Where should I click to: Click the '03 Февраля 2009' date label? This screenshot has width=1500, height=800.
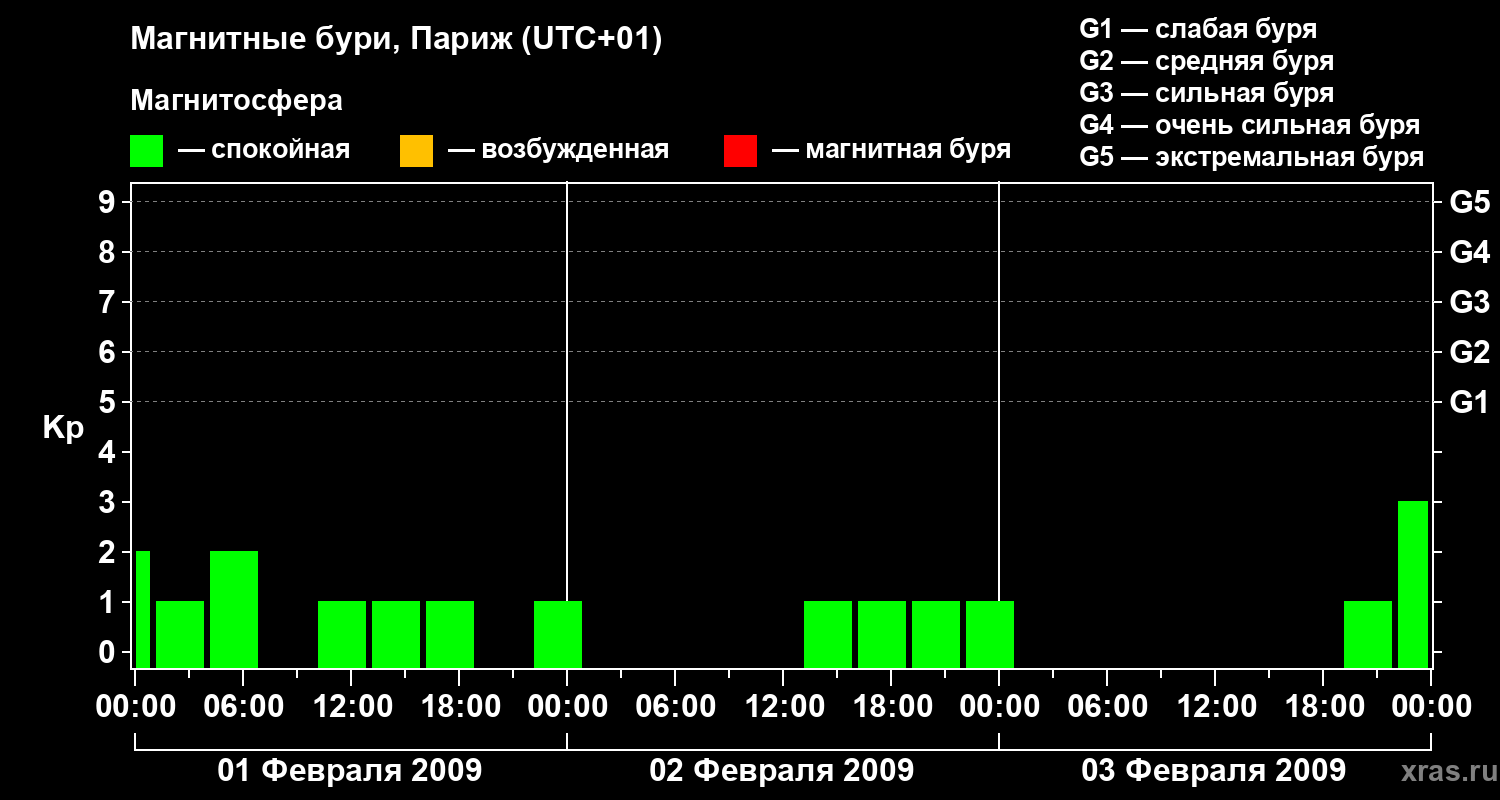(x=1214, y=771)
